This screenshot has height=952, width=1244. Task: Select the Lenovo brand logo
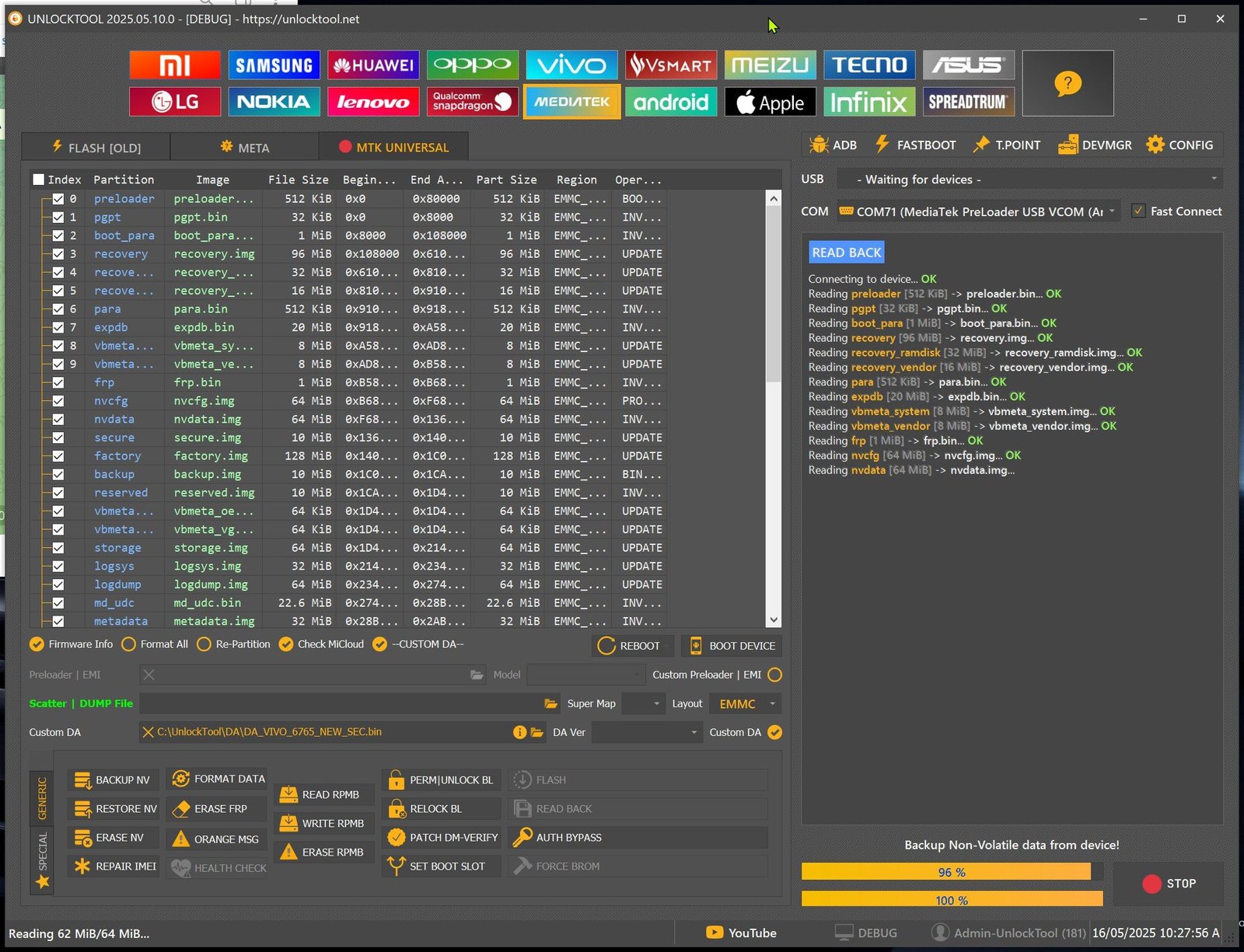(x=373, y=102)
